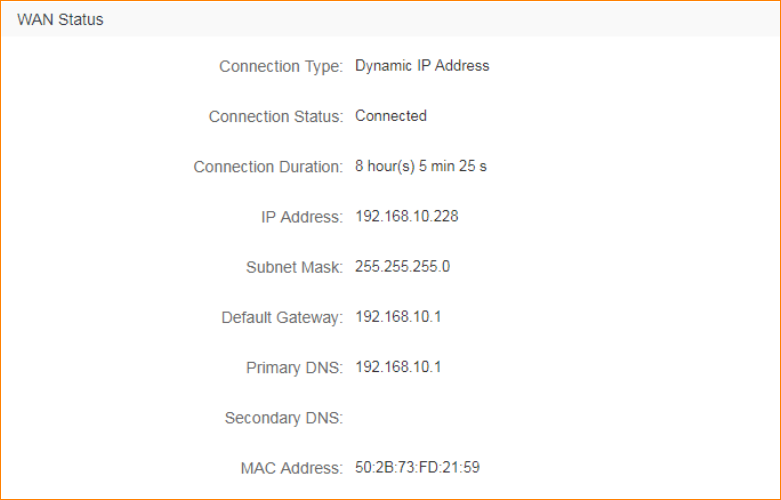Click the IP Address label

(x=302, y=217)
